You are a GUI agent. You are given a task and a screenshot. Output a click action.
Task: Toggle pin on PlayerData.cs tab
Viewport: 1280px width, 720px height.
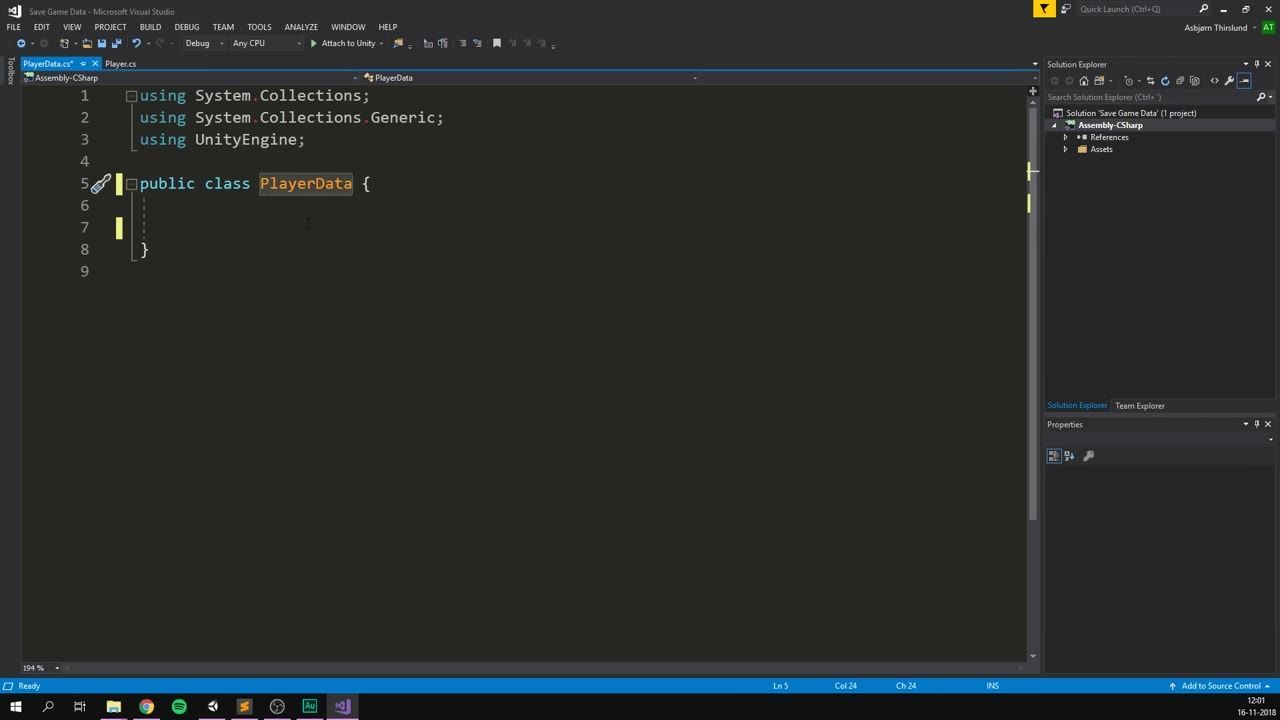pyautogui.click(x=83, y=64)
